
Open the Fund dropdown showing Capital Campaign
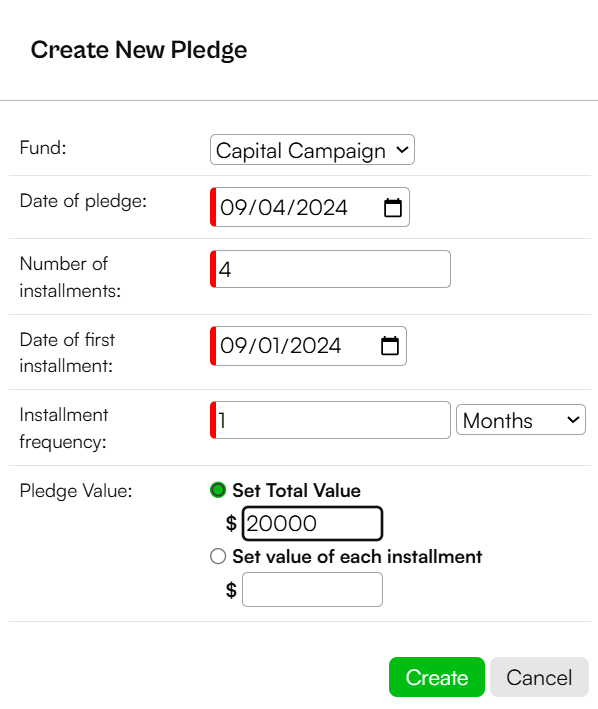click(x=312, y=150)
